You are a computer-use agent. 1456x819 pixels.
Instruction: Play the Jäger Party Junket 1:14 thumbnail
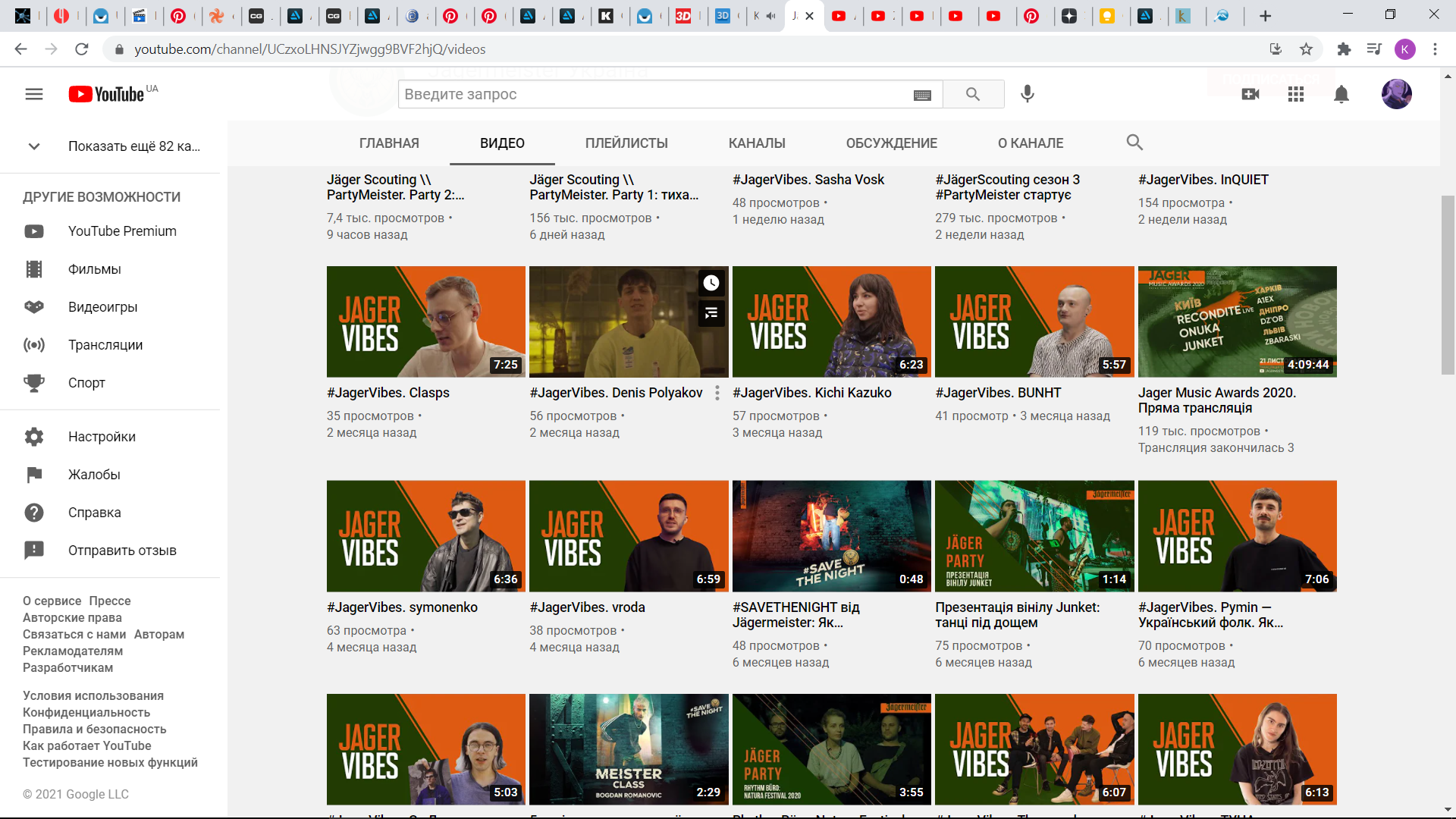pyautogui.click(x=1034, y=536)
